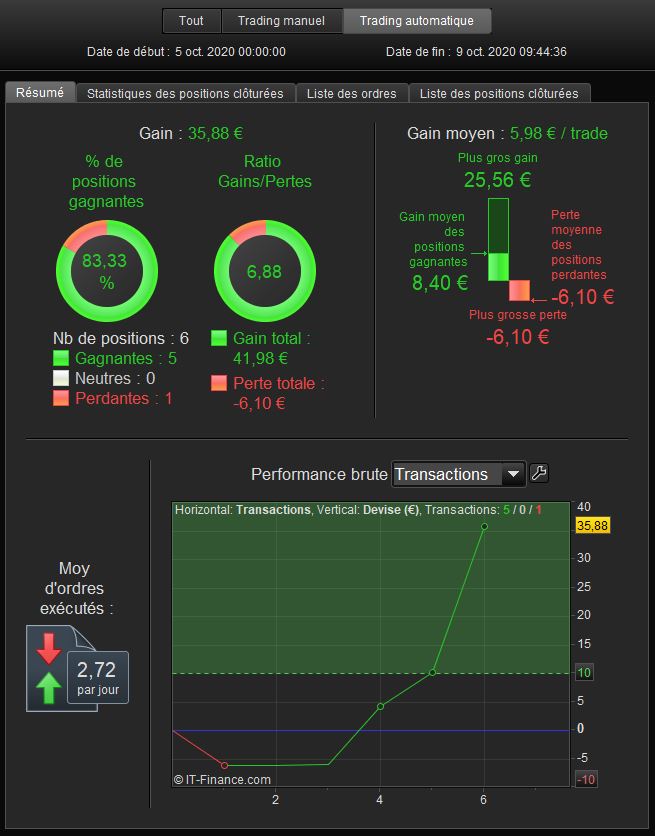Click the green Gagnantes legend square

tap(61, 358)
